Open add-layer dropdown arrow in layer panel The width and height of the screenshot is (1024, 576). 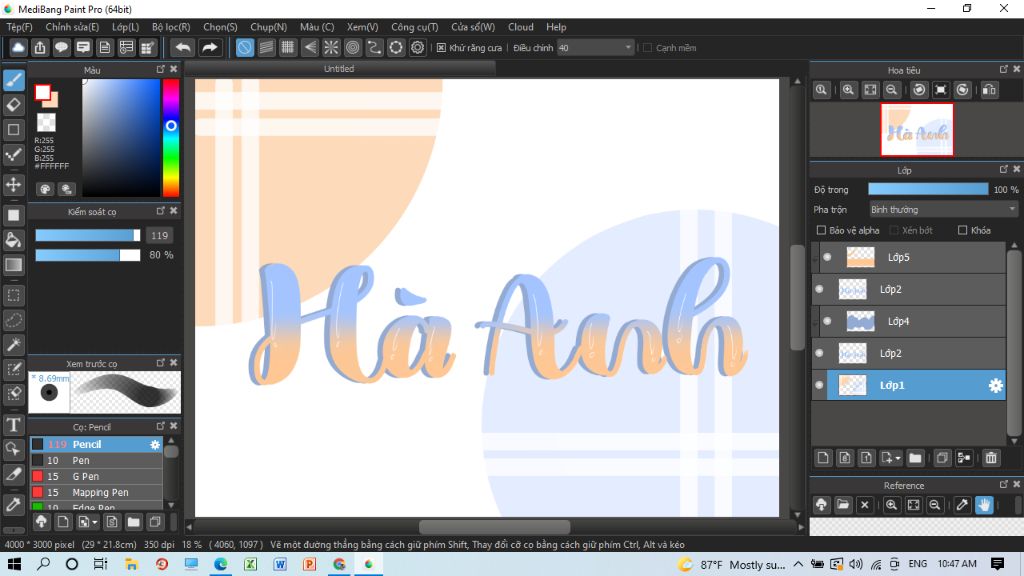(x=898, y=458)
